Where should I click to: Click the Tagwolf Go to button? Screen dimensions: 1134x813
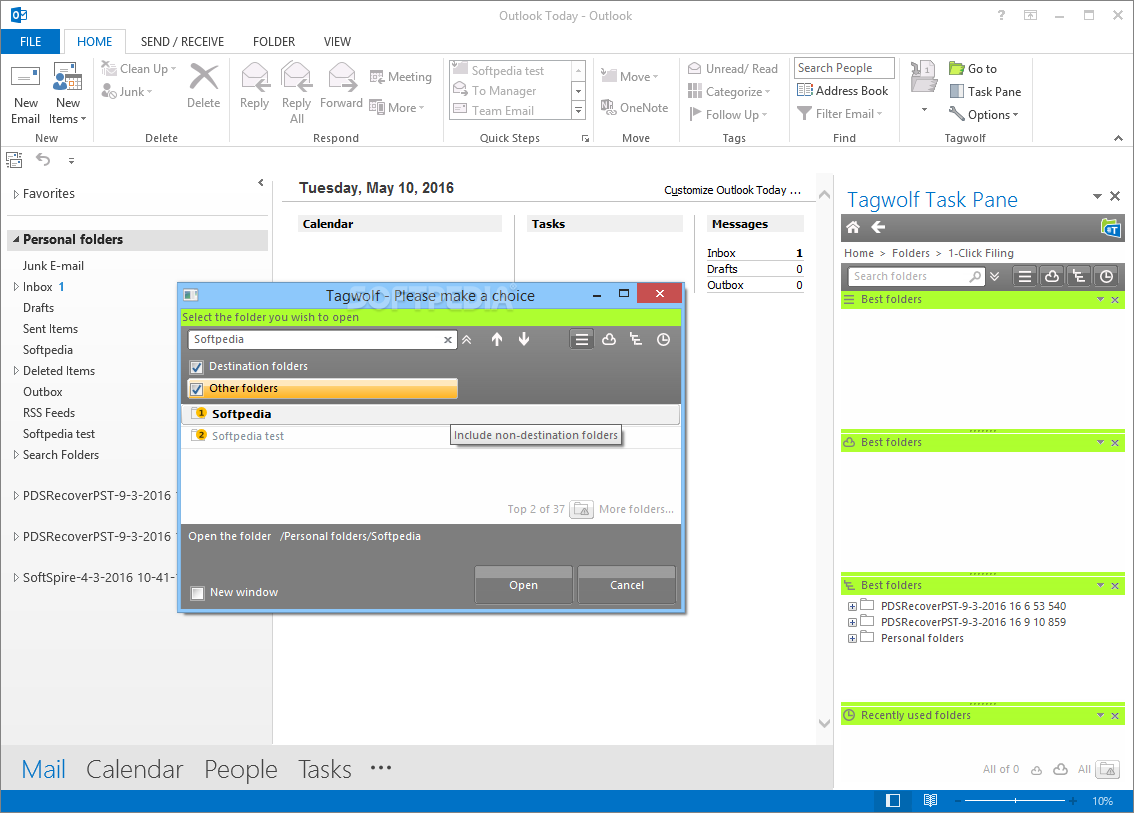point(973,69)
